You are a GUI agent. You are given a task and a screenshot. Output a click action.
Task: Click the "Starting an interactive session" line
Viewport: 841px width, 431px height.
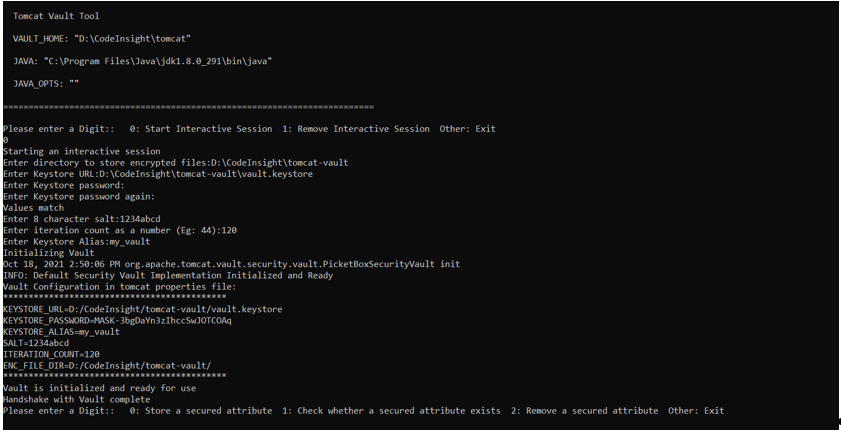81,151
